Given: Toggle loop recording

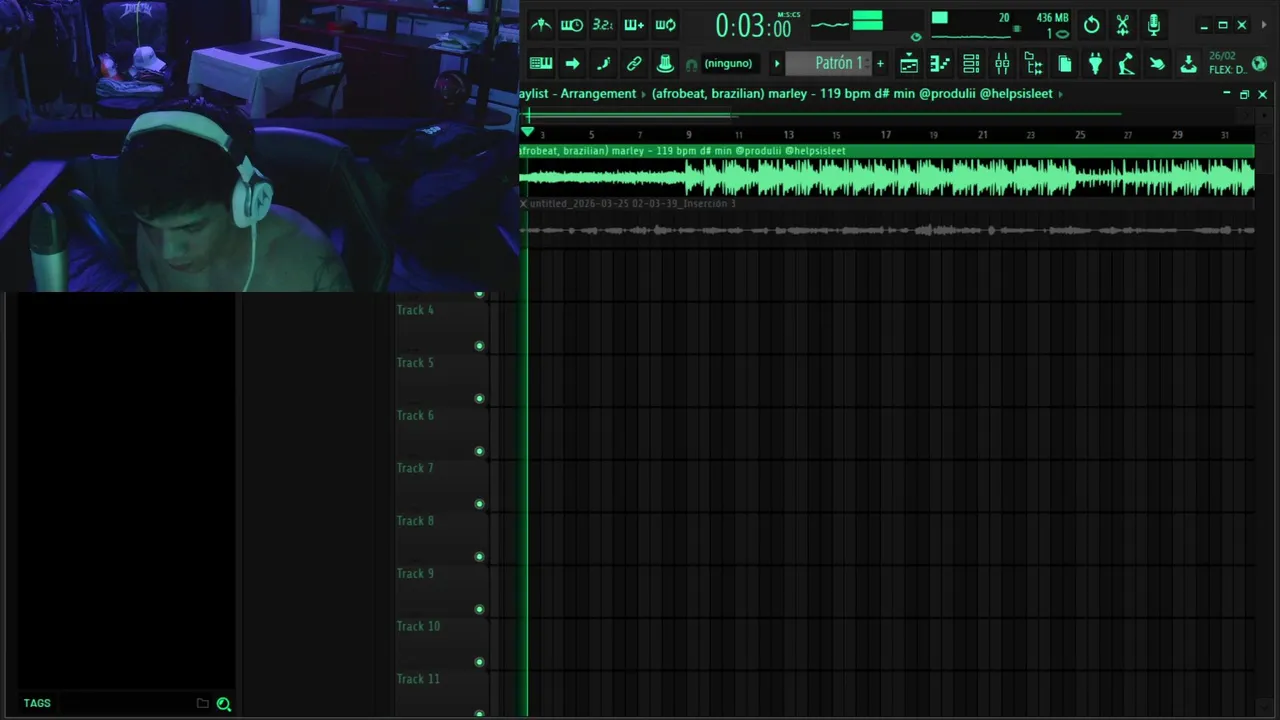Looking at the screenshot, I should pyautogui.click(x=665, y=25).
